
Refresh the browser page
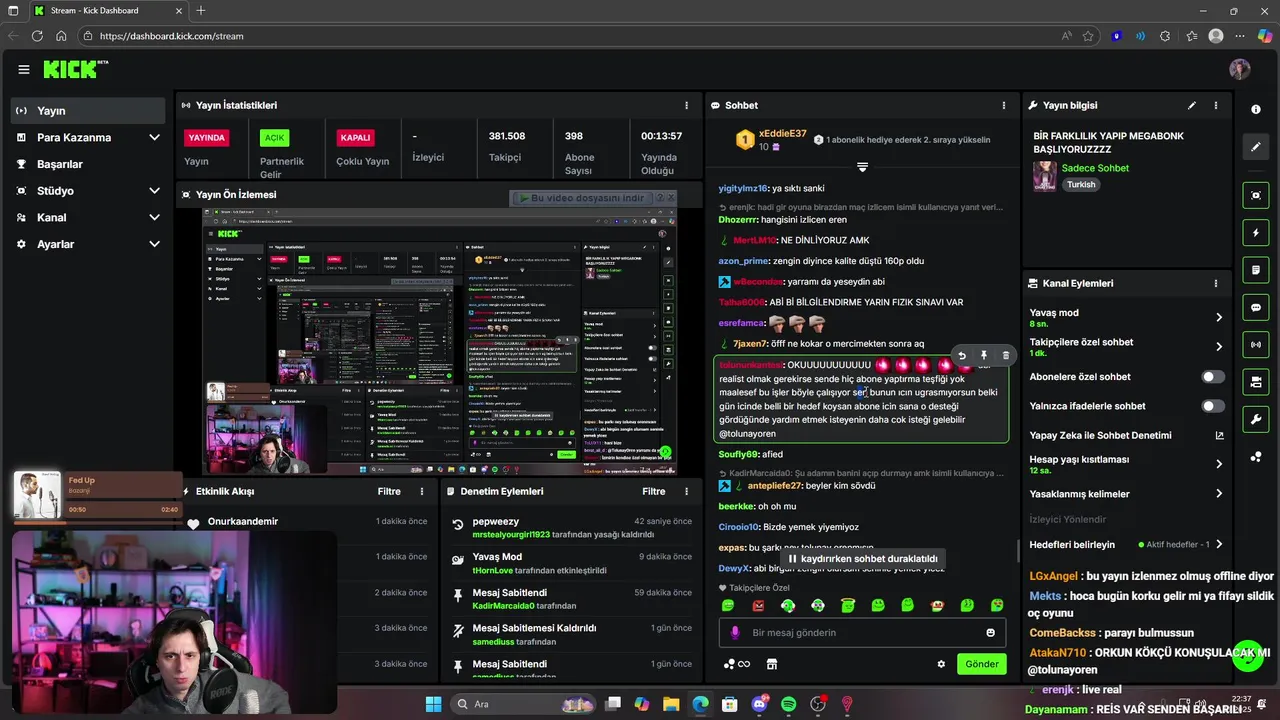point(37,36)
